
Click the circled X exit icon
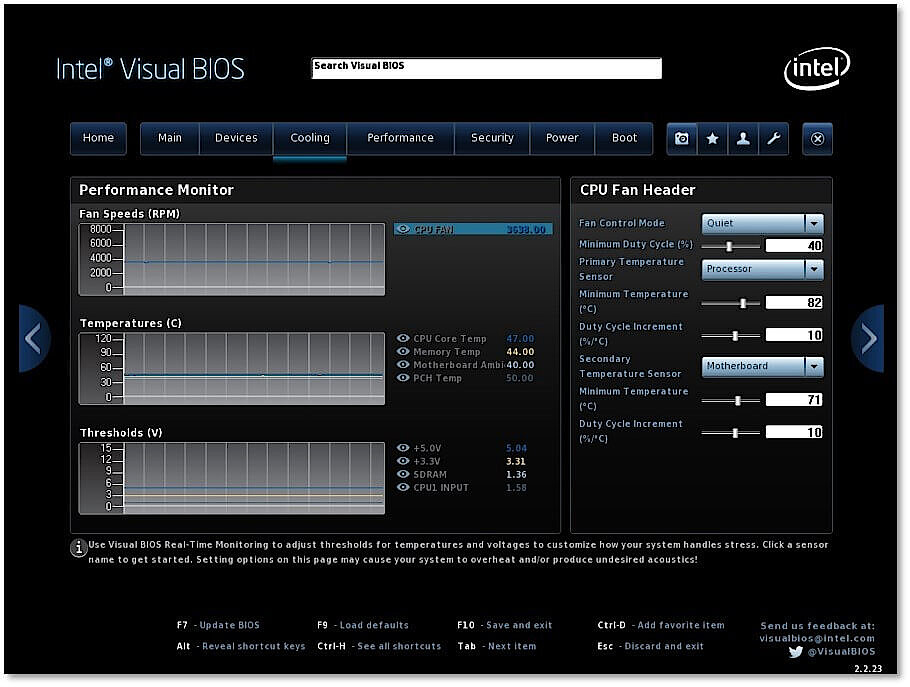[x=817, y=139]
